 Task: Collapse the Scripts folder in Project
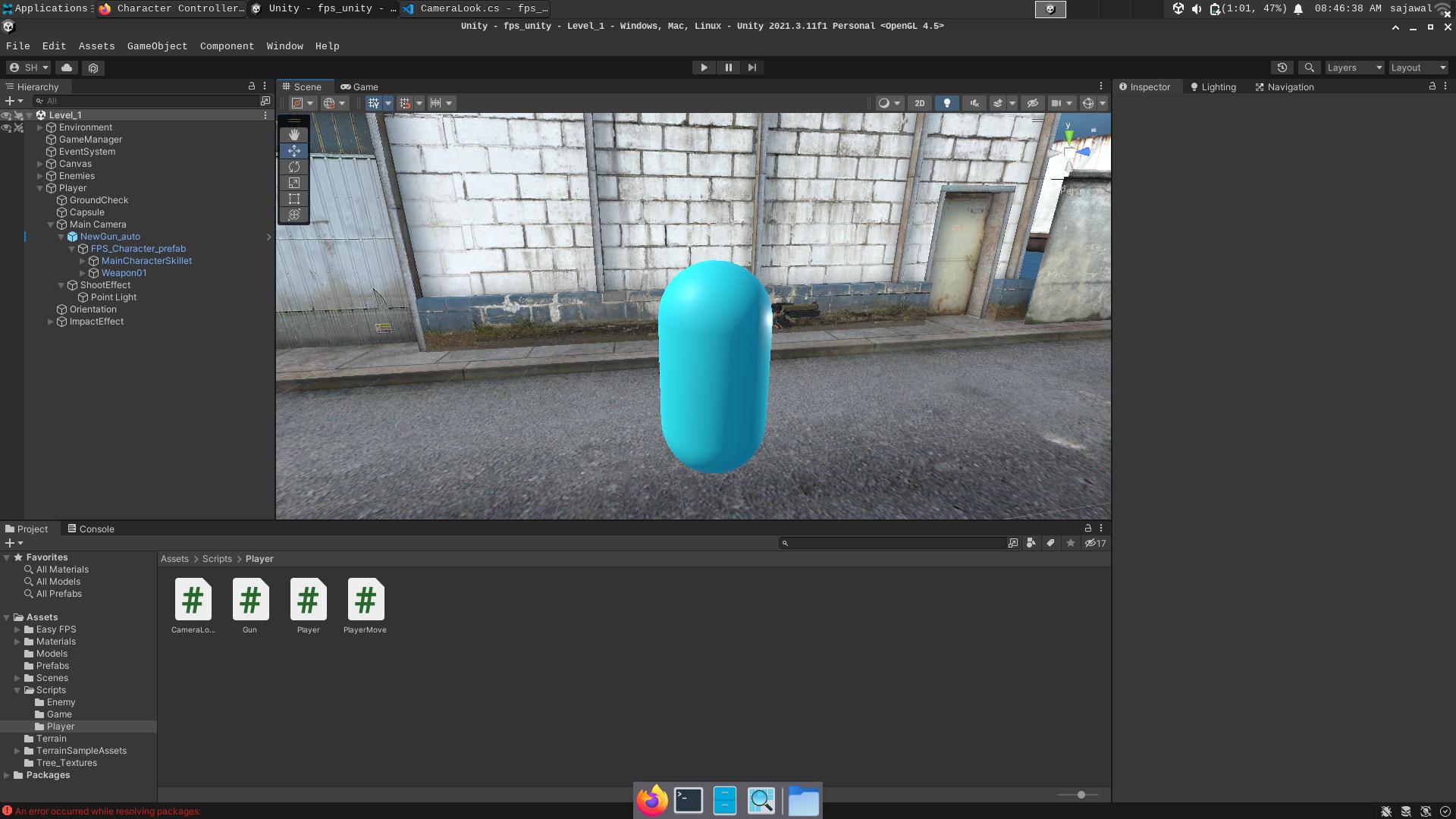17,690
